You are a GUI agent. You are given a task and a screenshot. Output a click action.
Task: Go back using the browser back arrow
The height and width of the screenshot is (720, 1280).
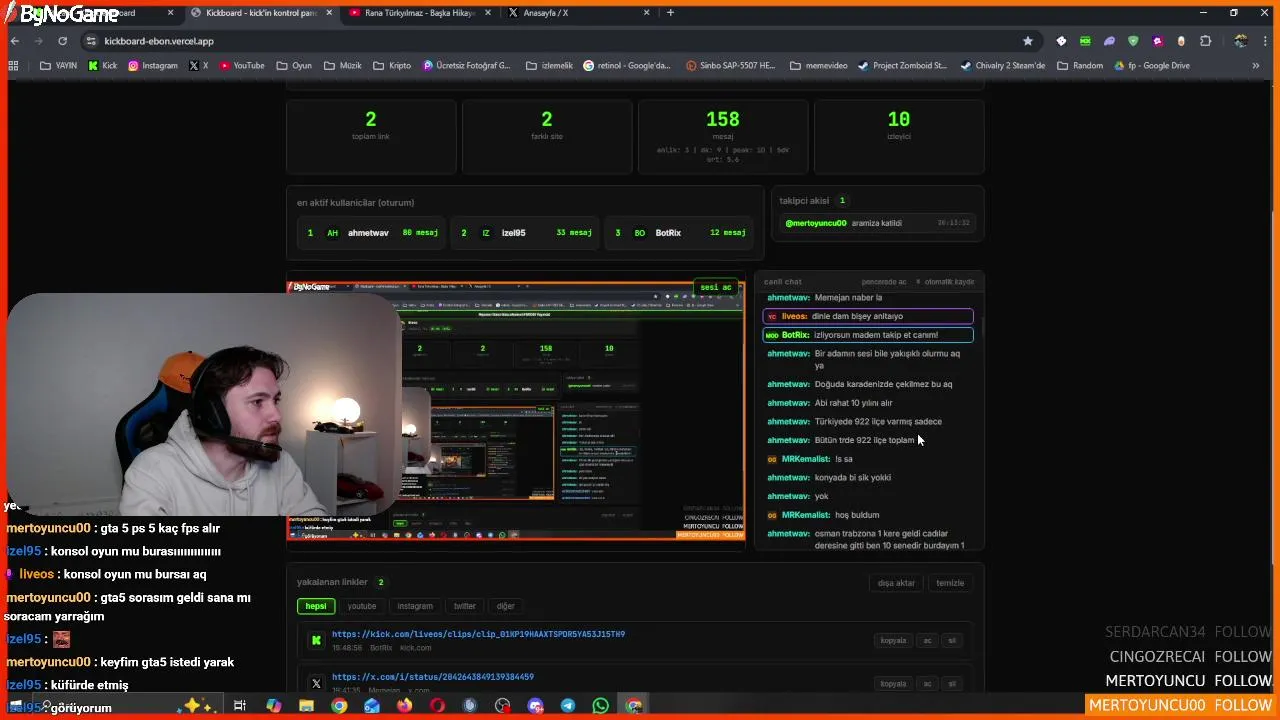(x=14, y=41)
